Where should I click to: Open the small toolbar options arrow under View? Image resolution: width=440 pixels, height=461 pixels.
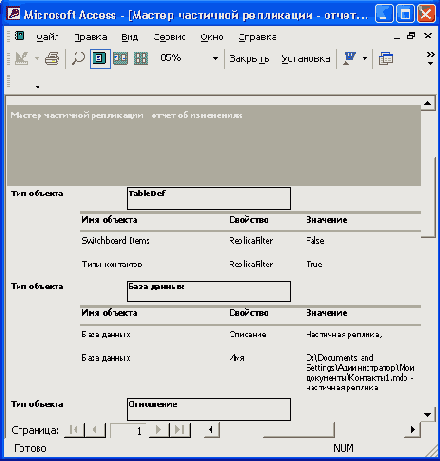click(38, 87)
